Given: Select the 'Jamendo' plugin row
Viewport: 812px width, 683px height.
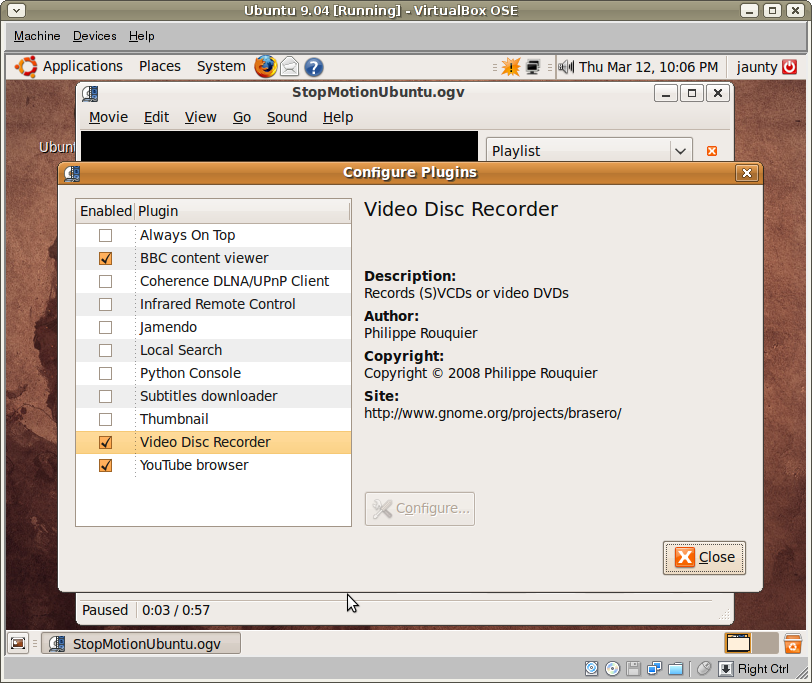Looking at the screenshot, I should tap(213, 327).
